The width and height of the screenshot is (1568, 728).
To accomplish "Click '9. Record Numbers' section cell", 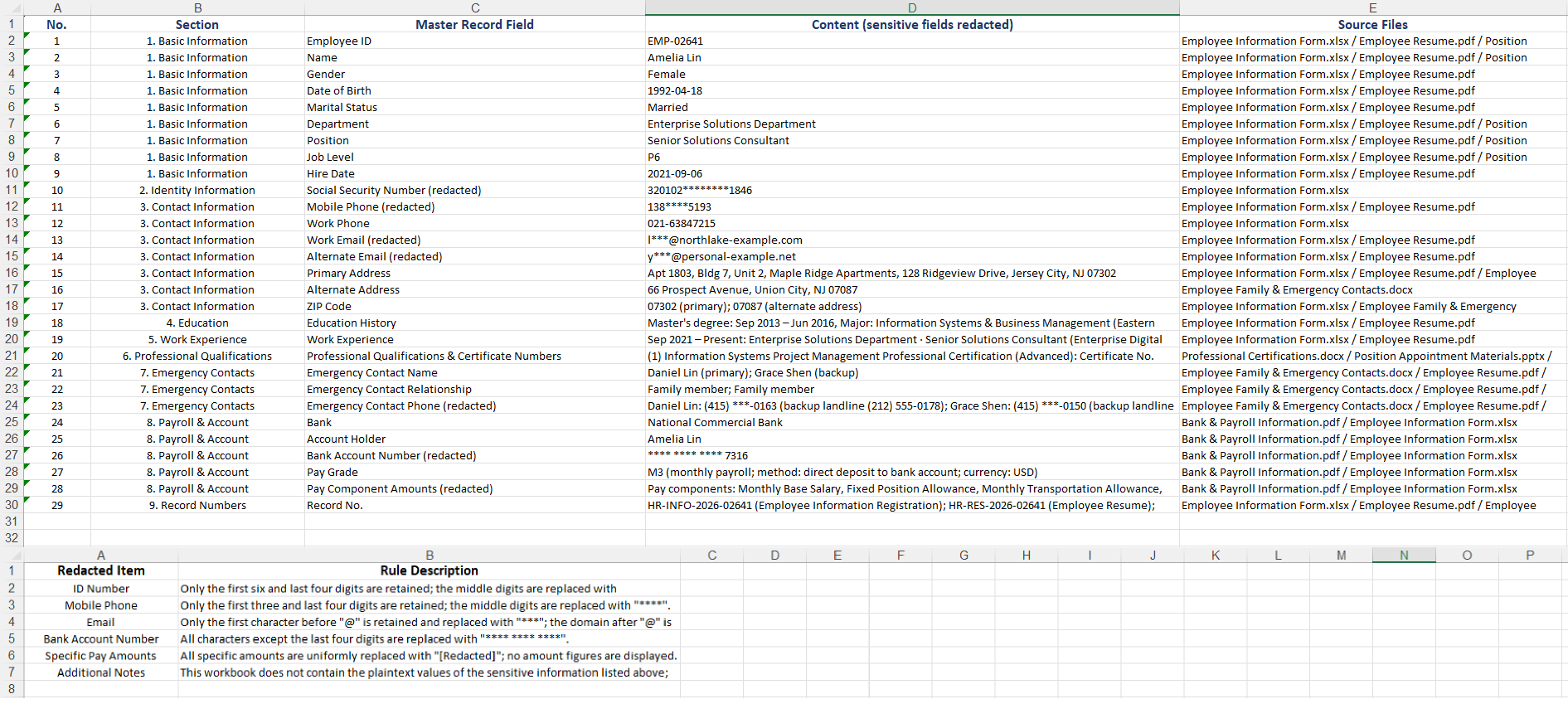I will coord(197,505).
